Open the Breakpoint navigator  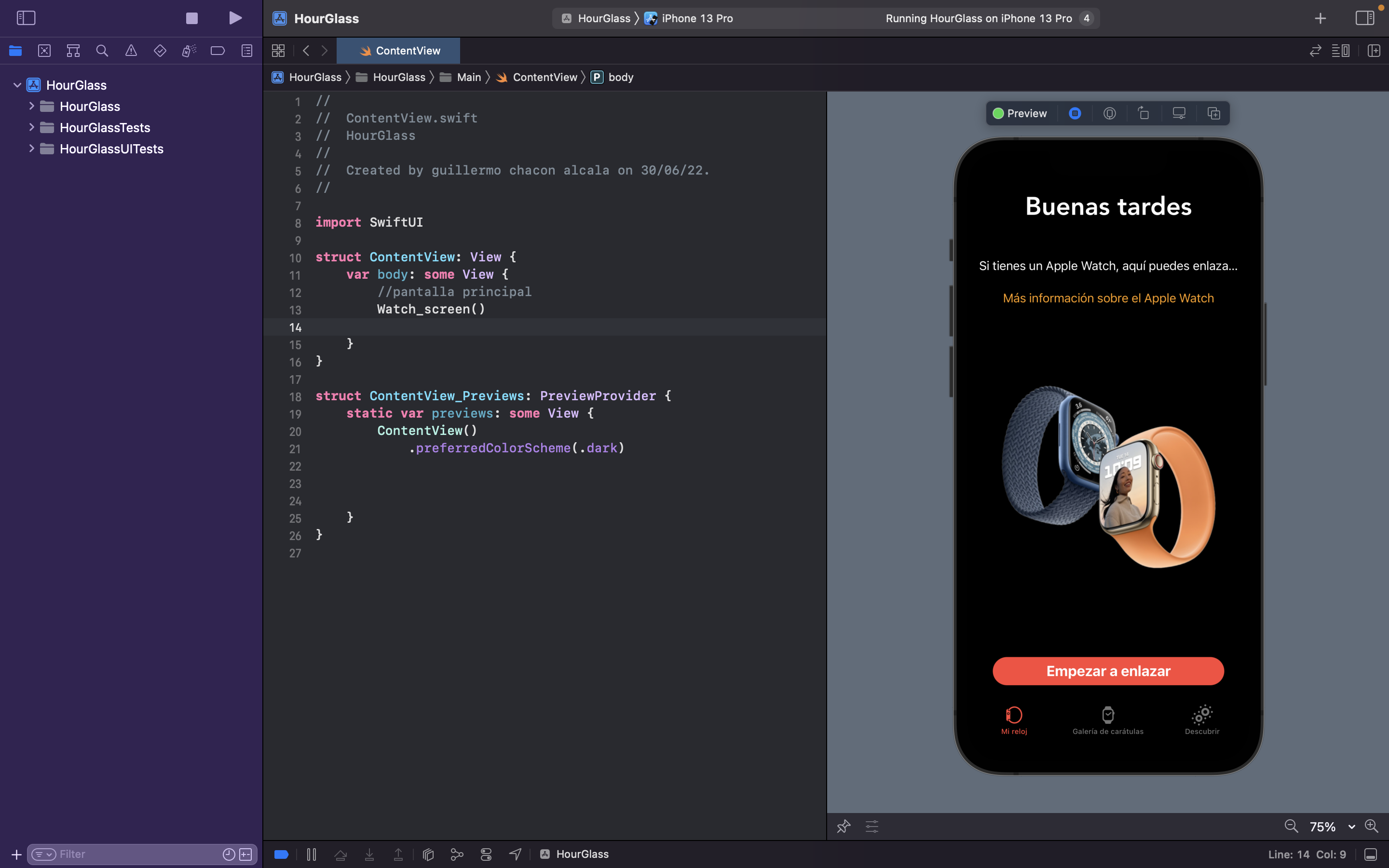click(x=218, y=51)
